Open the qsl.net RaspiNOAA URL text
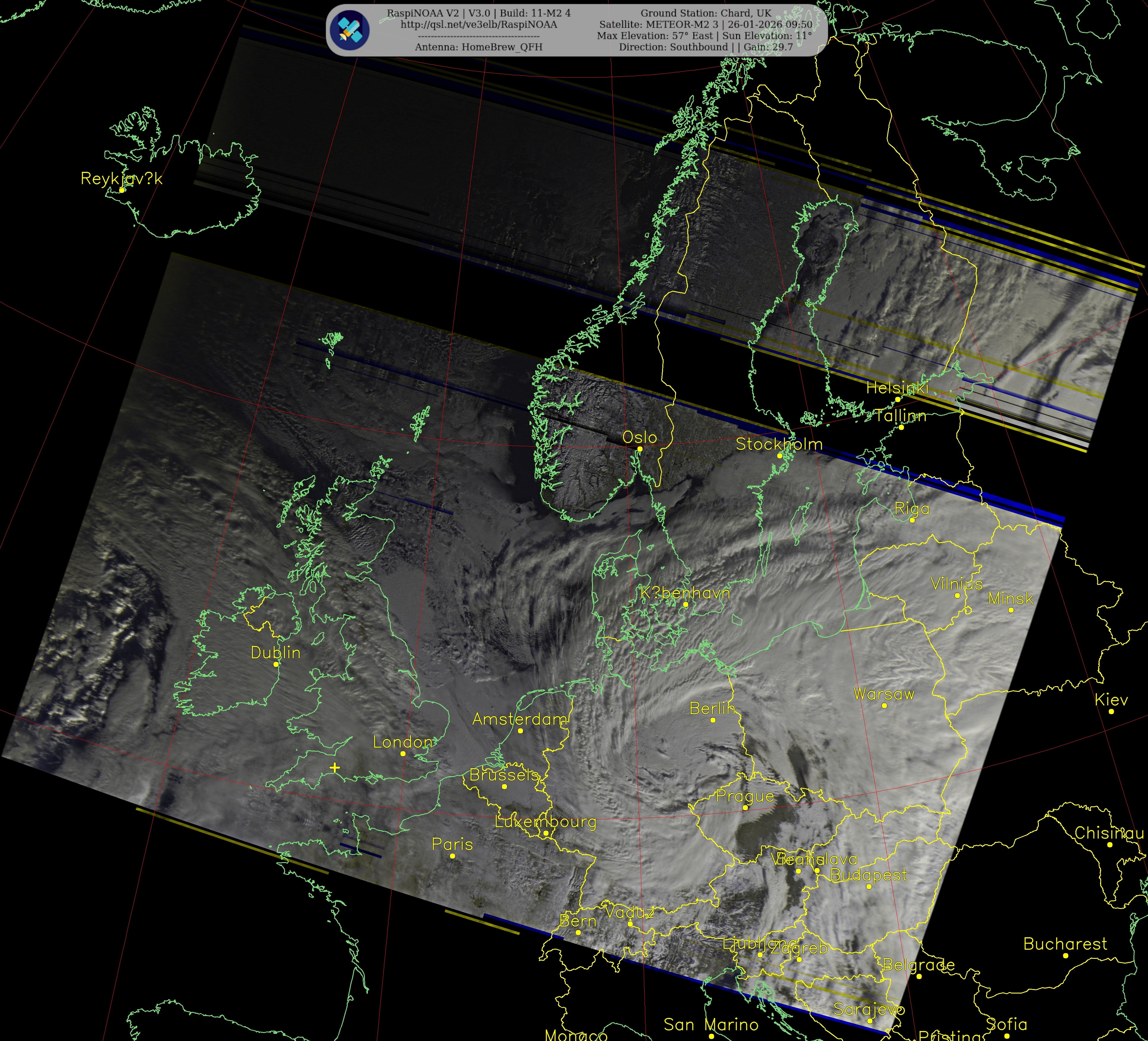Screen dimensions: 1148x1041 click(x=478, y=25)
